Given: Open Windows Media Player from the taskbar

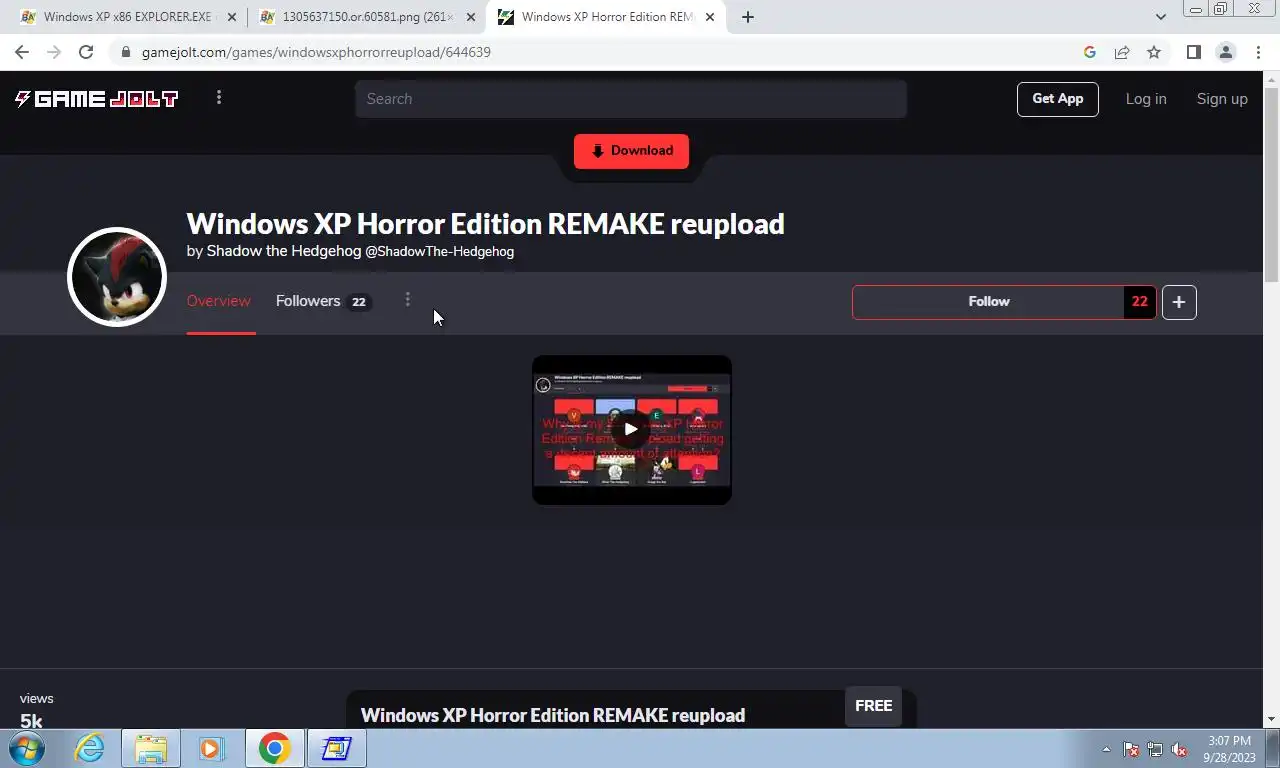Looking at the screenshot, I should 211,748.
